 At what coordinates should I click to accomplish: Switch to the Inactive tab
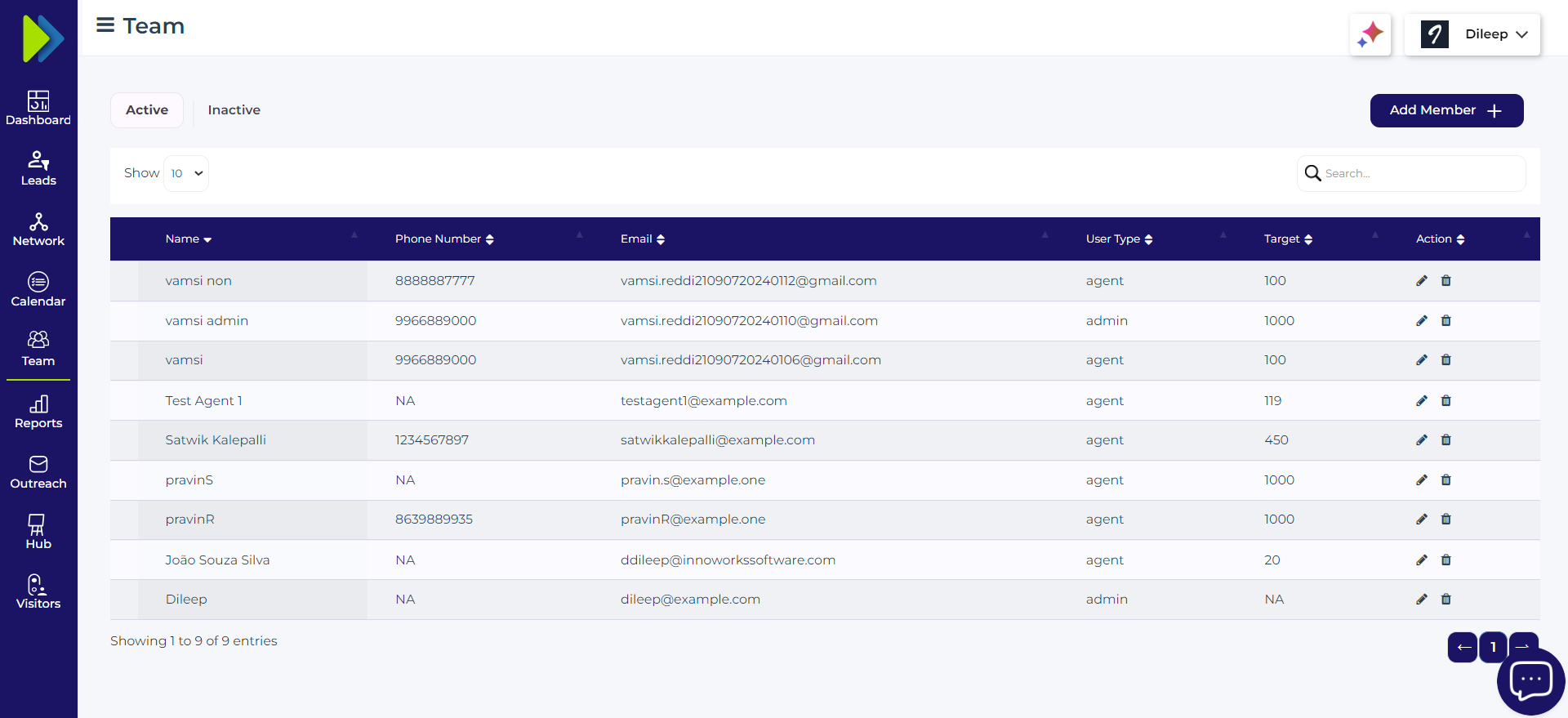234,110
